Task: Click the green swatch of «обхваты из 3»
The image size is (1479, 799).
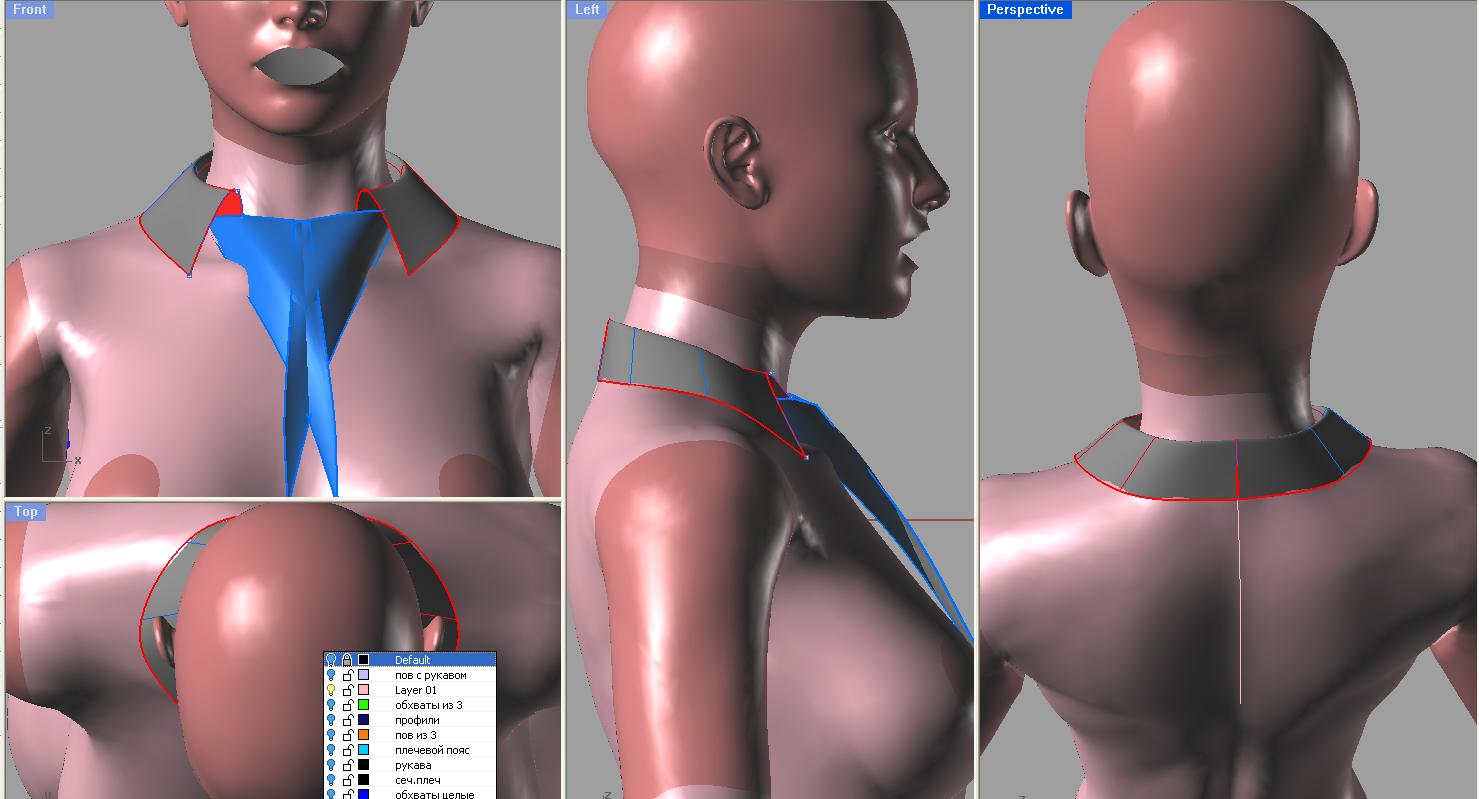Action: [364, 705]
